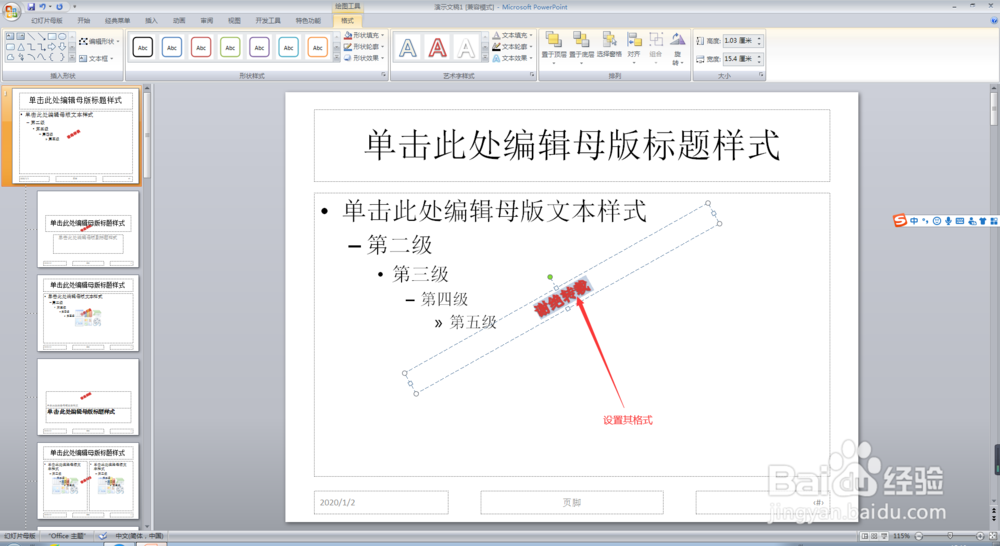Click the 高度 height input field
The height and width of the screenshot is (546, 1000).
(x=739, y=40)
